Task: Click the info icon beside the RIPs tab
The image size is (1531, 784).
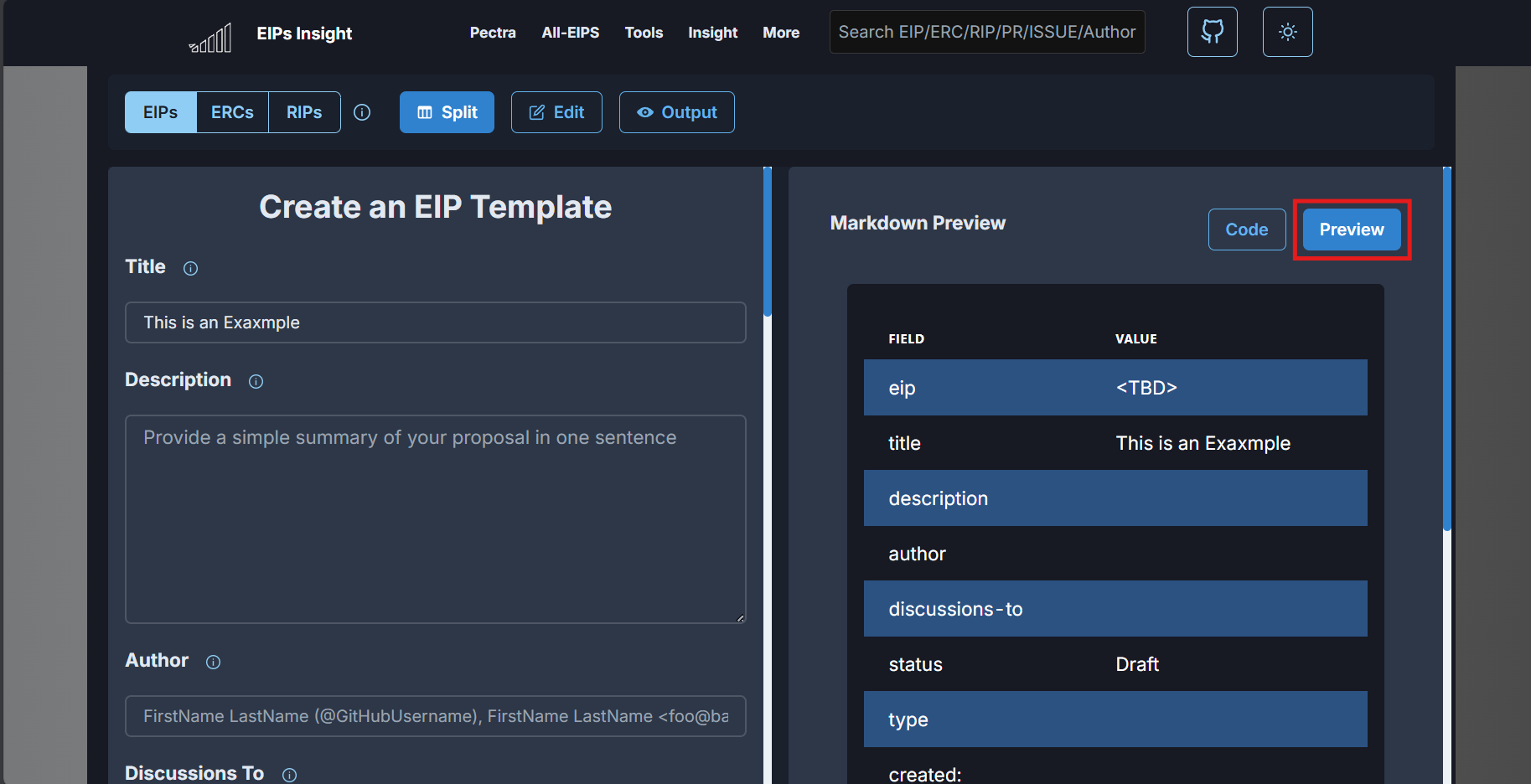Action: point(362,112)
